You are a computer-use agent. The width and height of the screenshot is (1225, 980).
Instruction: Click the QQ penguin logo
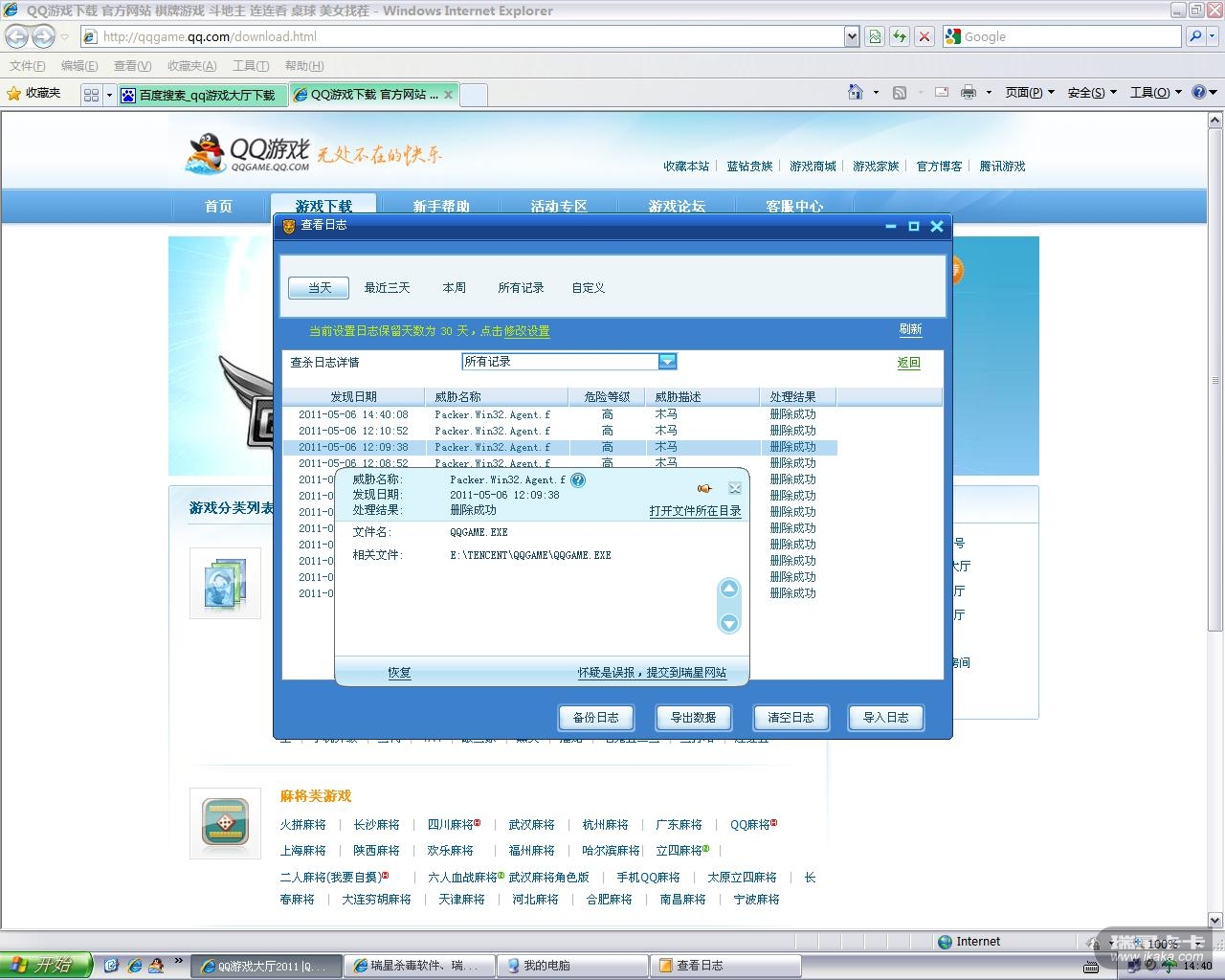(205, 153)
